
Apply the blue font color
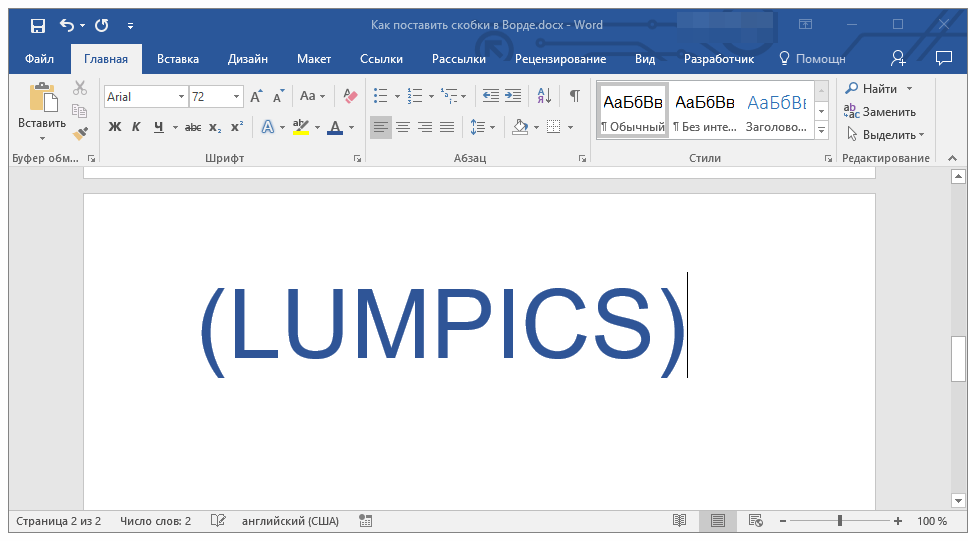335,127
